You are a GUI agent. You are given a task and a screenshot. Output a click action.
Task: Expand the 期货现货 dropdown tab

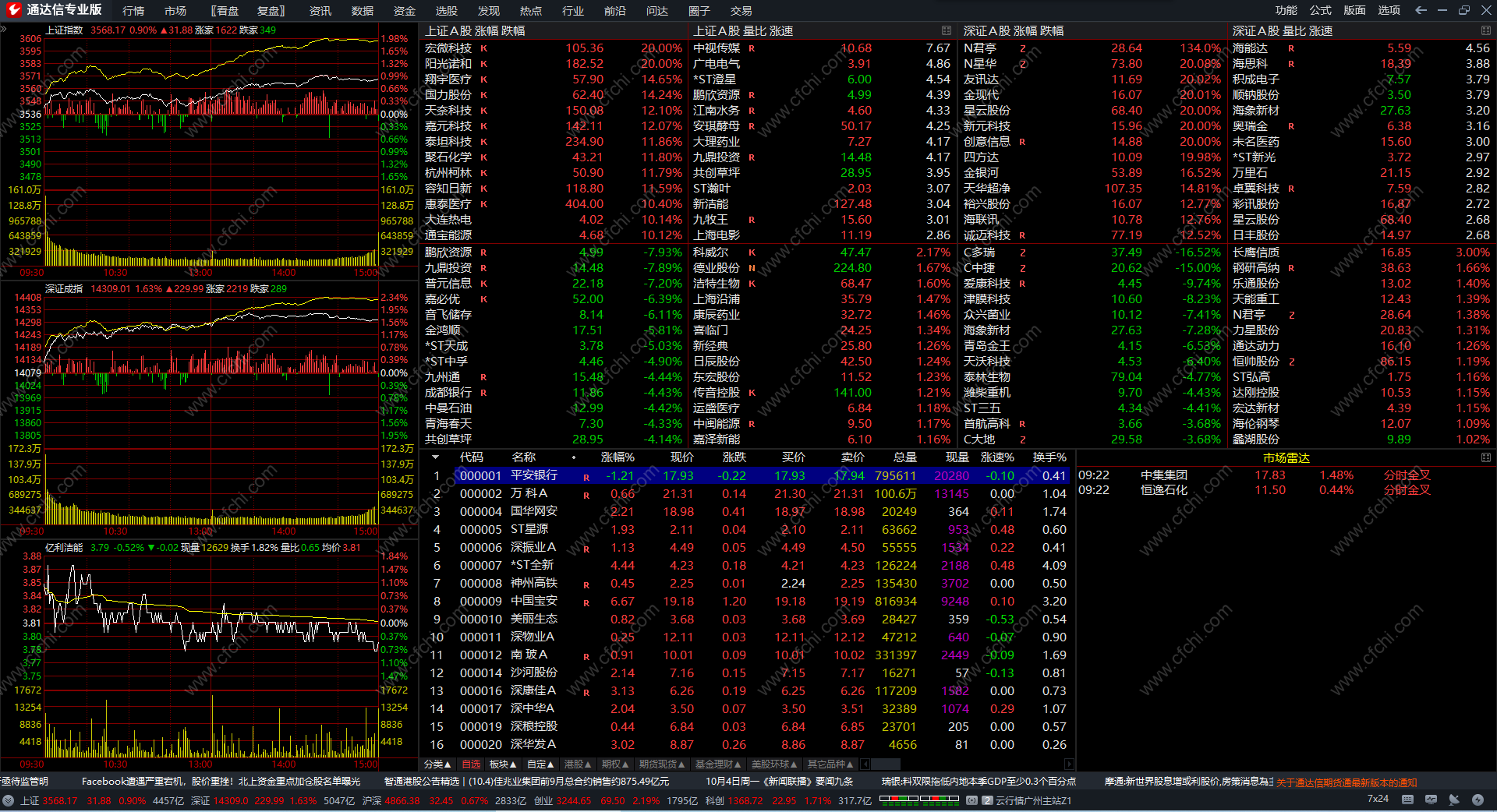point(662,764)
